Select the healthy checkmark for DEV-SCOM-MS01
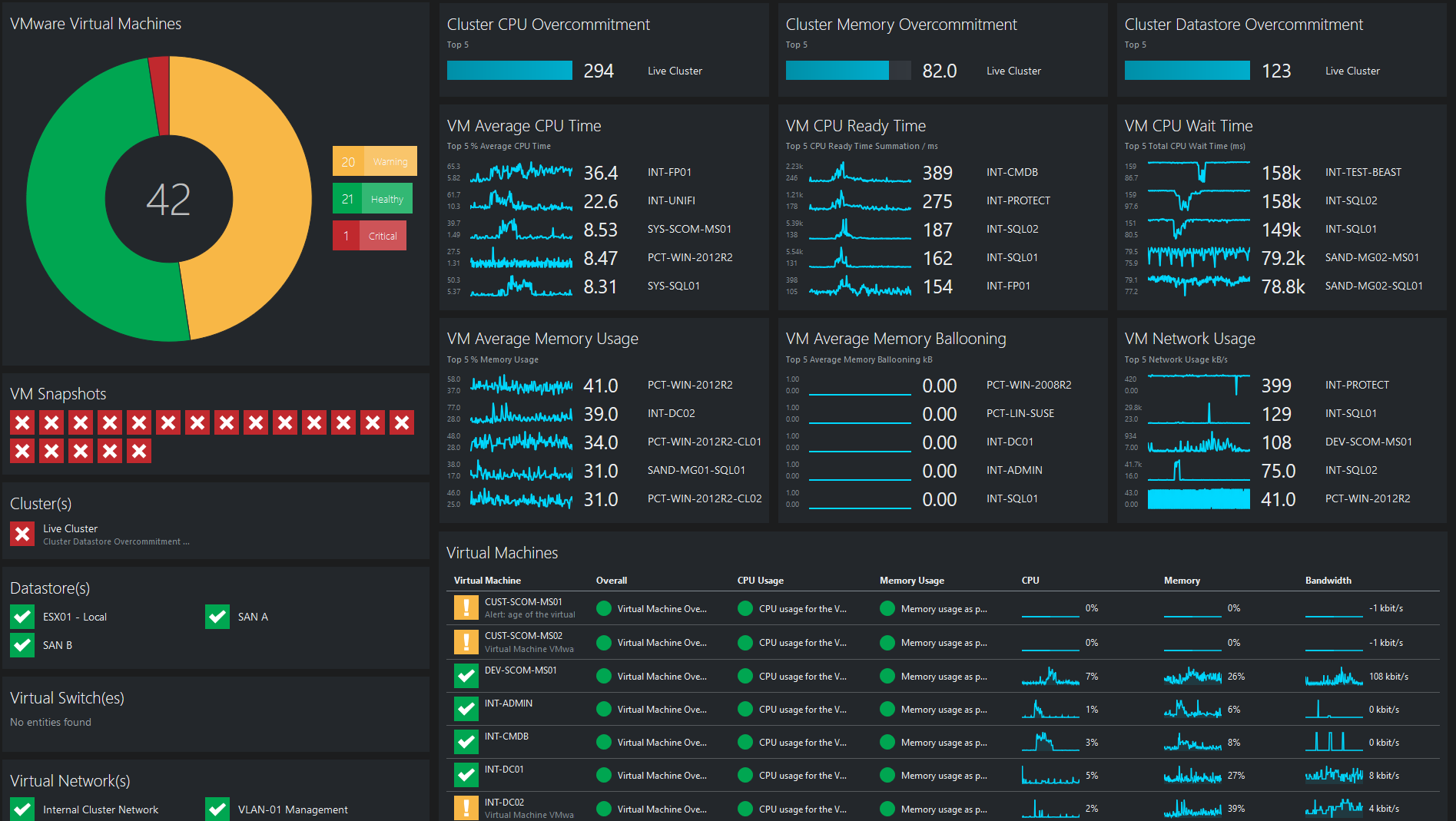Image resolution: width=1456 pixels, height=821 pixels. click(466, 675)
